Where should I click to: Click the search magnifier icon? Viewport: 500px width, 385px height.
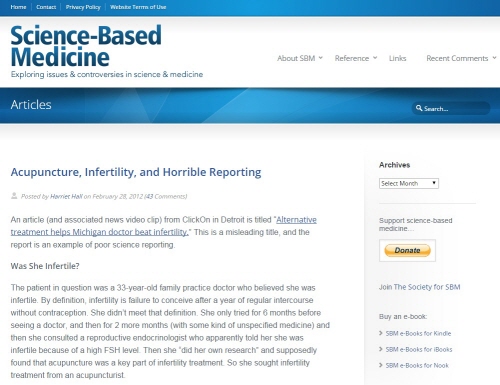(419, 108)
